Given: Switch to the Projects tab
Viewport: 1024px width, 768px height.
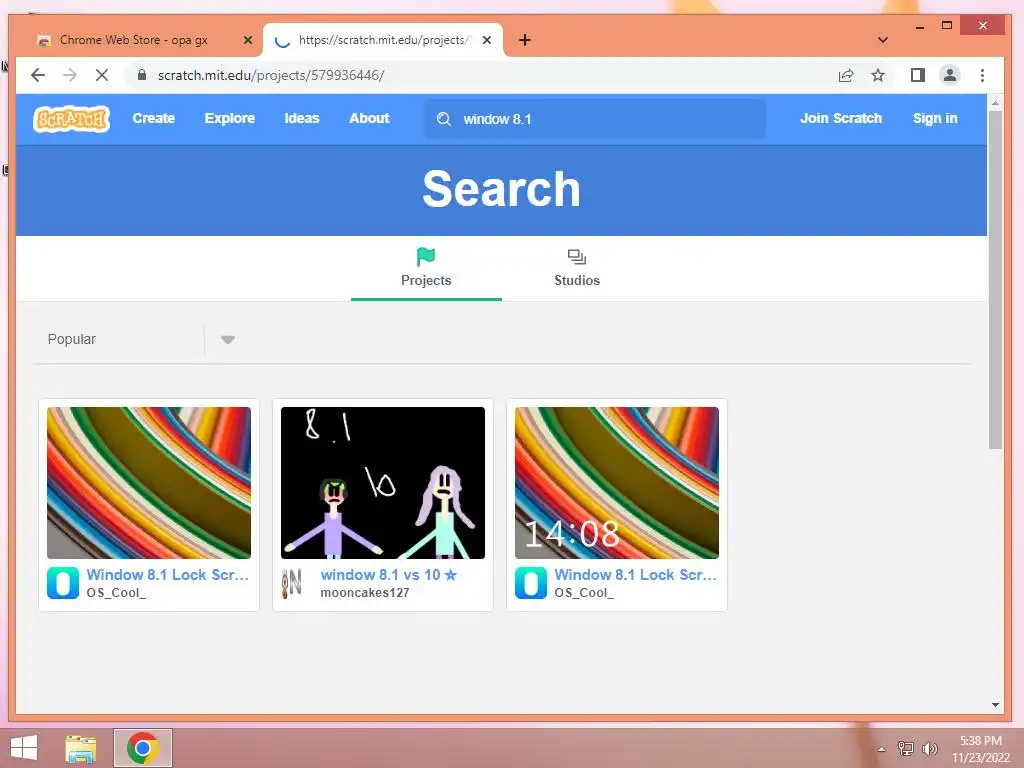Looking at the screenshot, I should click(426, 268).
